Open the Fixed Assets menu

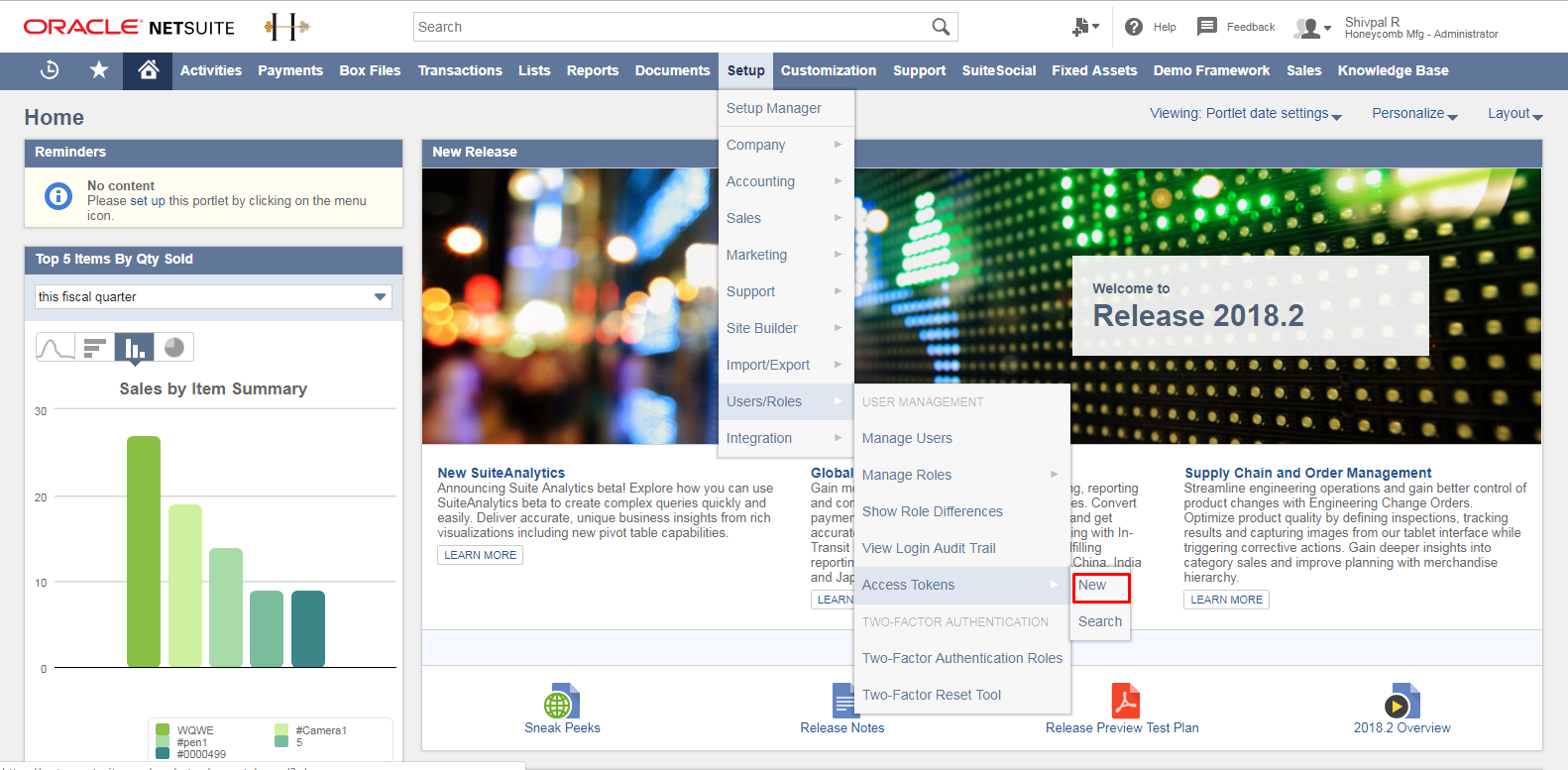coord(1094,70)
